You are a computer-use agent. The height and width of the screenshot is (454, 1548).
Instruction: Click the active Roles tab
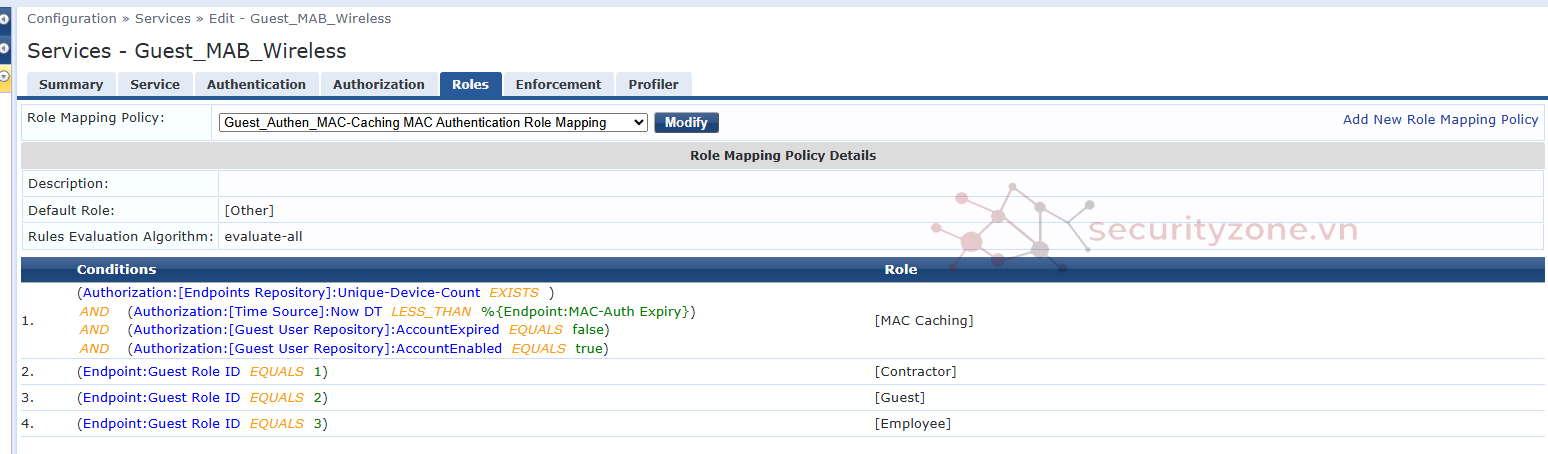tap(470, 85)
